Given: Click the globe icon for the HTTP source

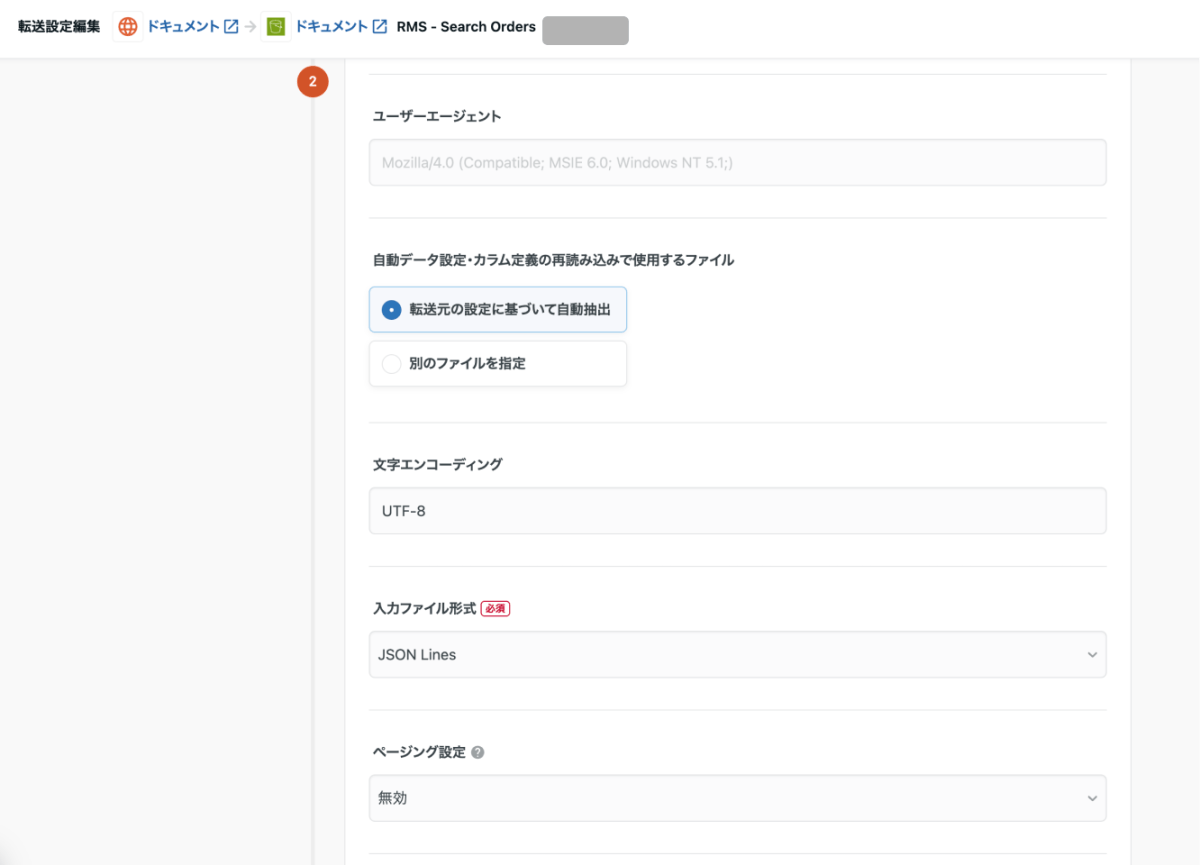Looking at the screenshot, I should [x=127, y=26].
